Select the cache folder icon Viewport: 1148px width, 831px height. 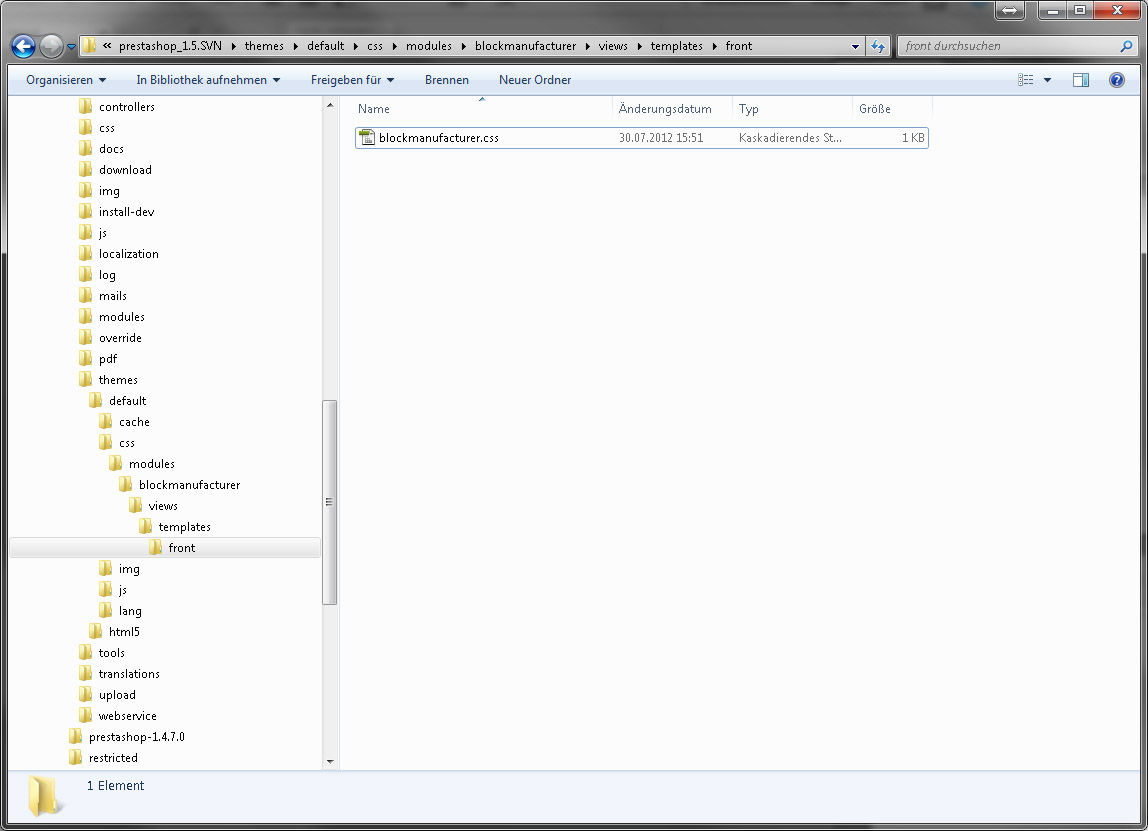(x=106, y=422)
